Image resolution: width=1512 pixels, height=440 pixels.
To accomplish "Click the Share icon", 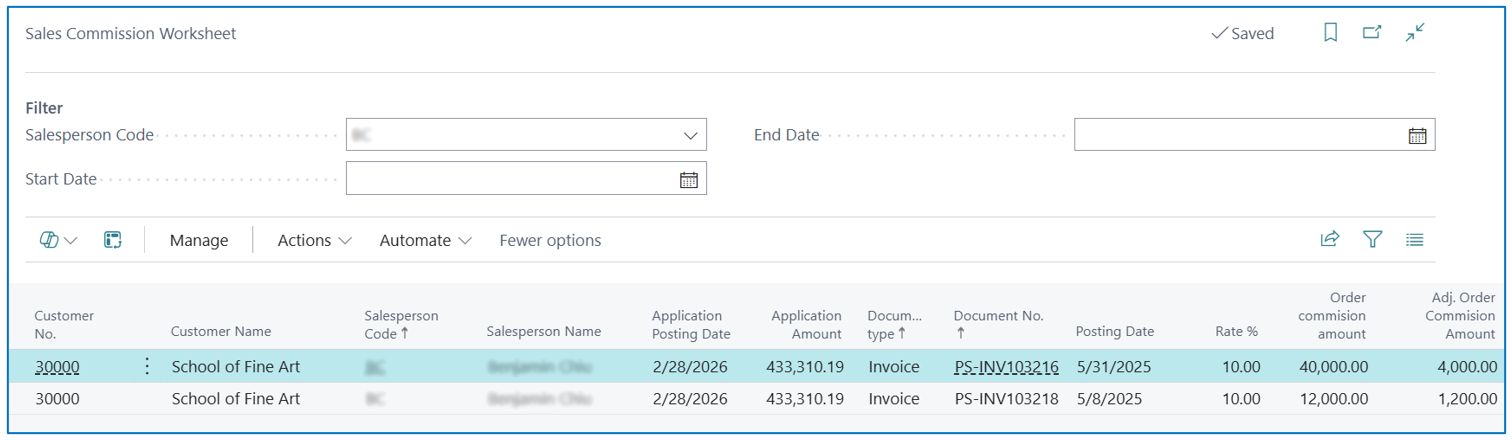I will click(1330, 239).
